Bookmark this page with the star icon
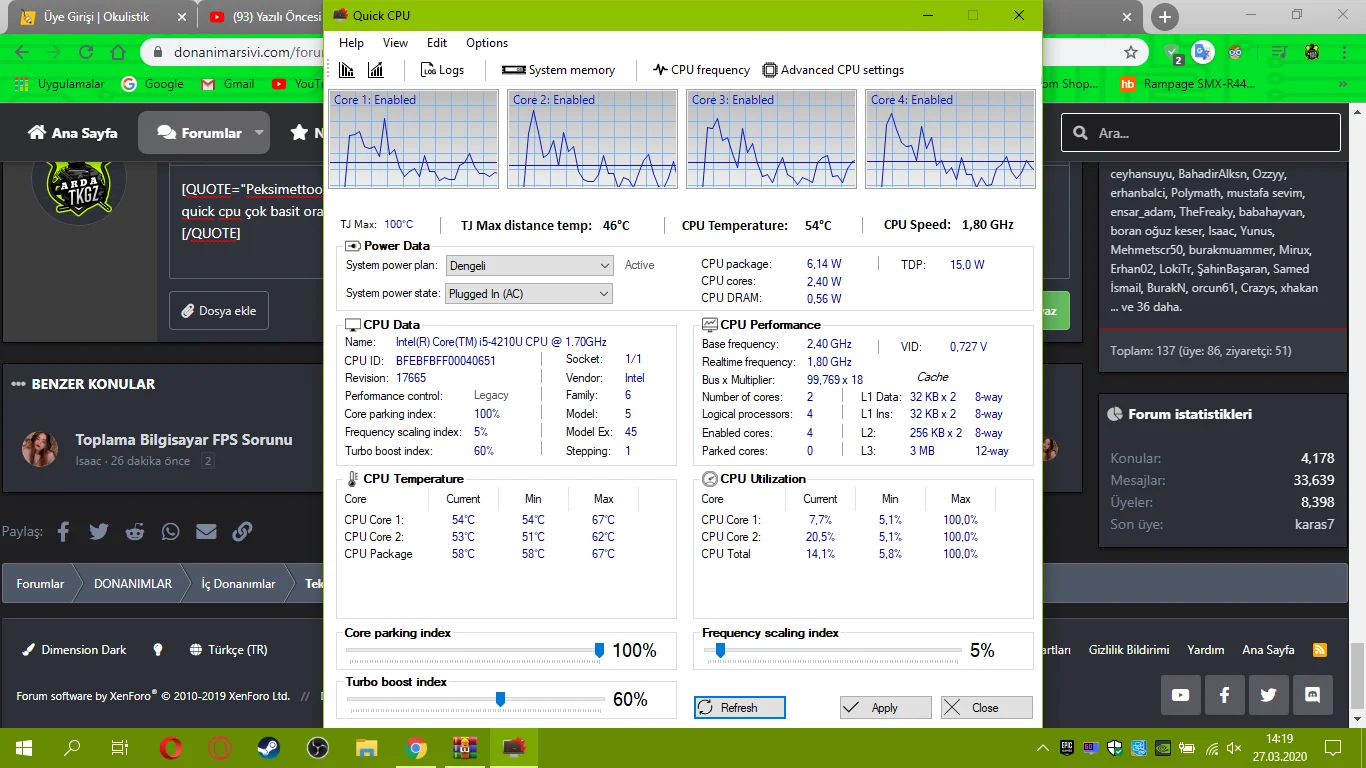Viewport: 1366px width, 768px height. click(1131, 52)
